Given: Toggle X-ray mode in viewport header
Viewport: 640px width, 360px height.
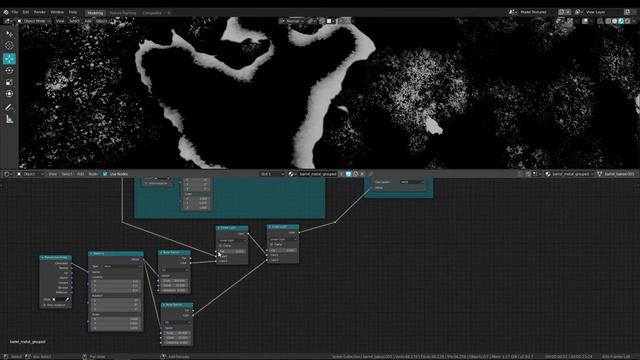Looking at the screenshot, I should pos(600,21).
